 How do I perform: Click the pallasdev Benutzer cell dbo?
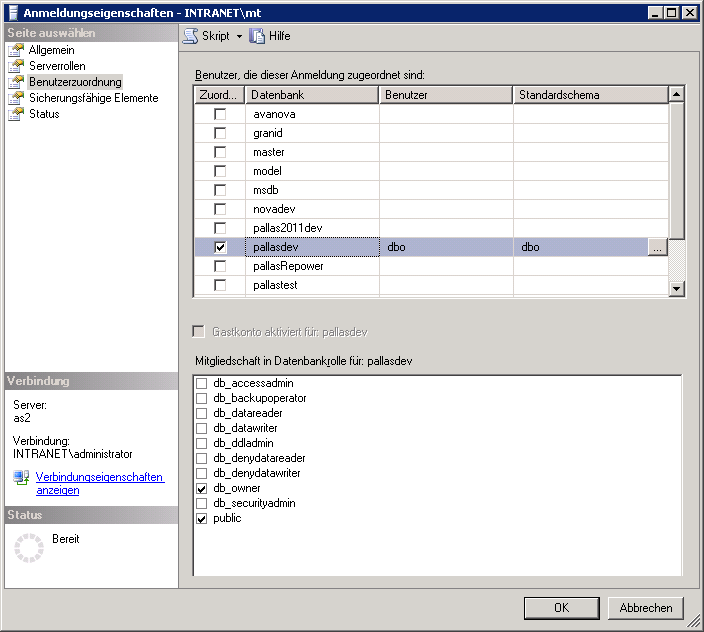pos(446,247)
